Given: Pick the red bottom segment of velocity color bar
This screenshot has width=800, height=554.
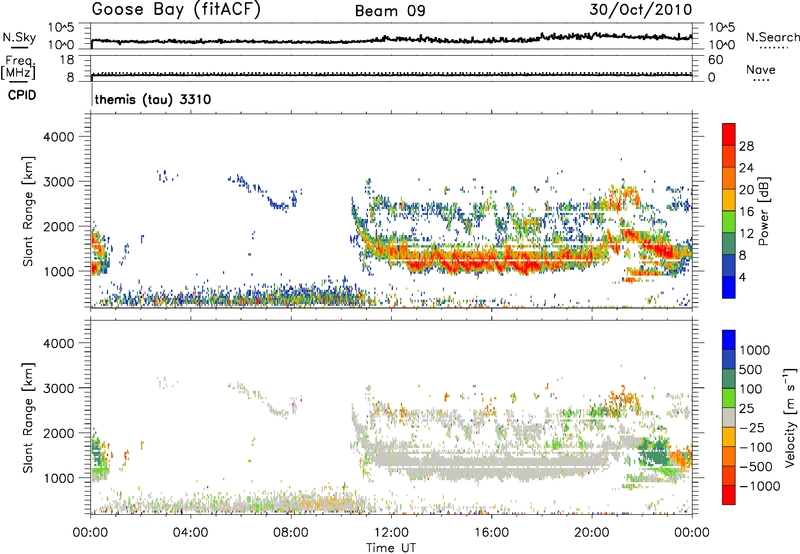Looking at the screenshot, I should click(729, 495).
